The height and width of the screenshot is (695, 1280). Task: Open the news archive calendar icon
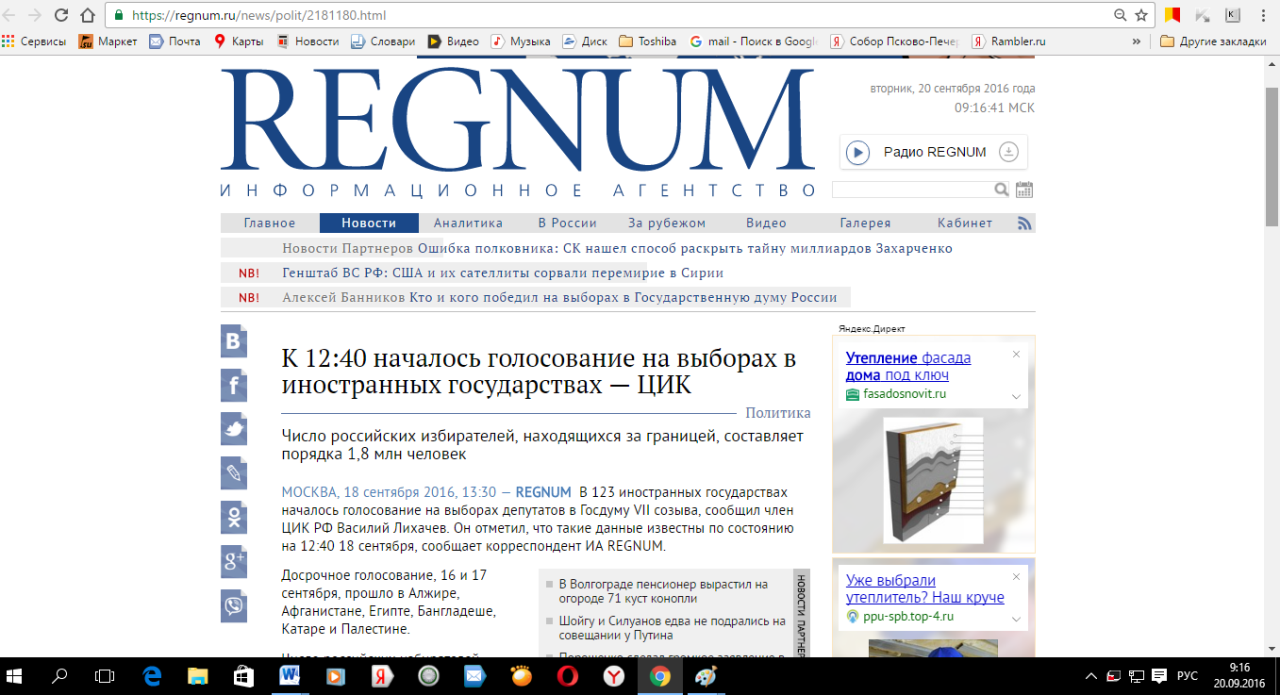(x=1024, y=190)
